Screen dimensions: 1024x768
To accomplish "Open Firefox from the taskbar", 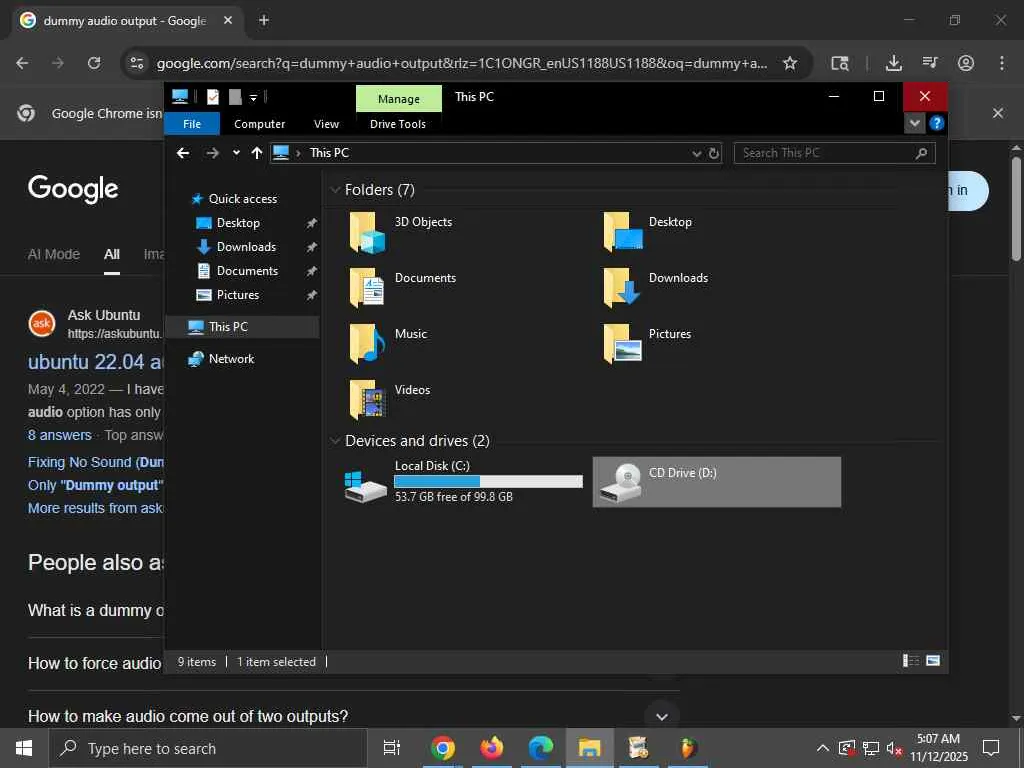I will [x=492, y=748].
